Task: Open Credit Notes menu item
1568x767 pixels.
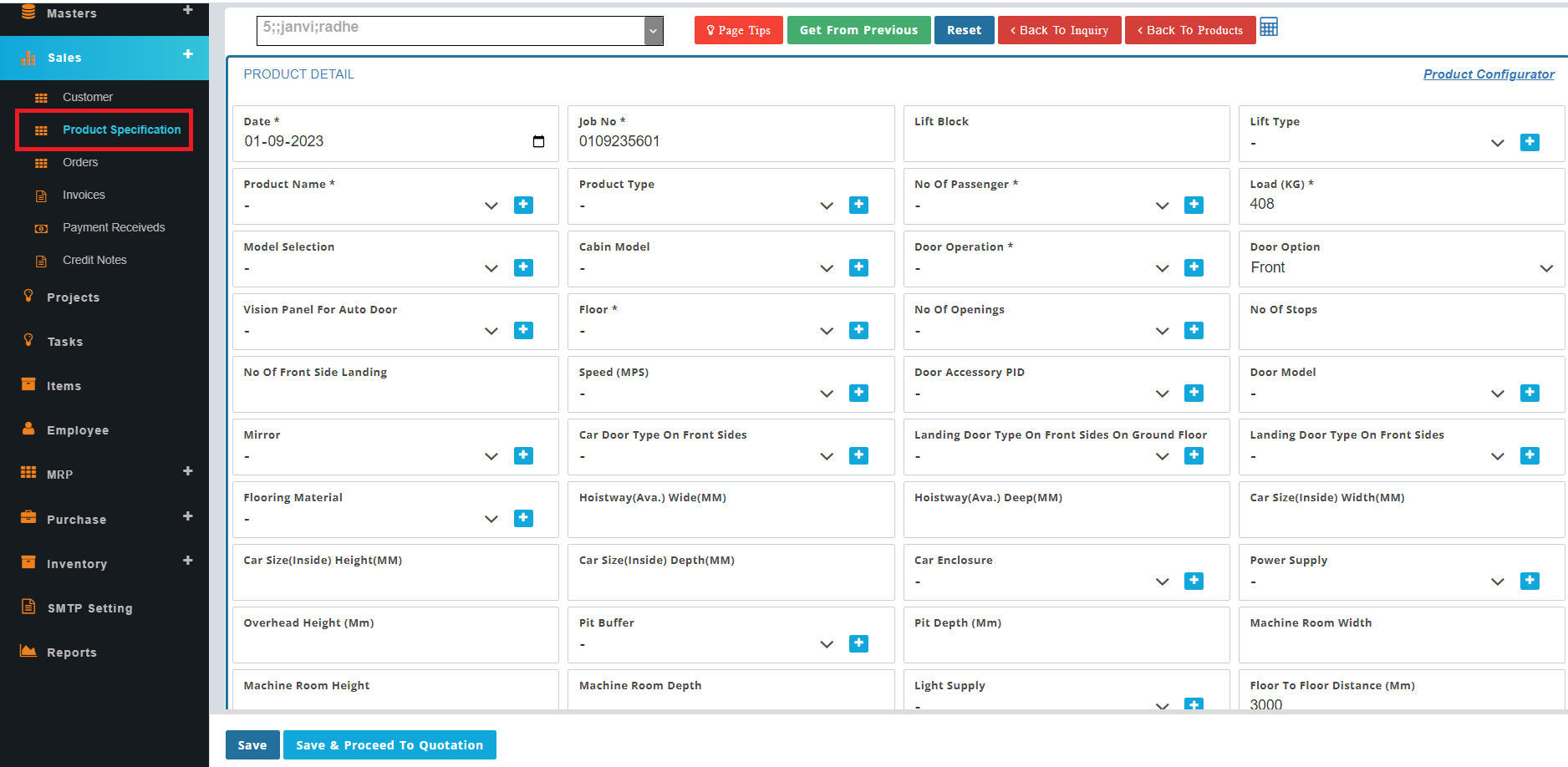Action: click(94, 260)
